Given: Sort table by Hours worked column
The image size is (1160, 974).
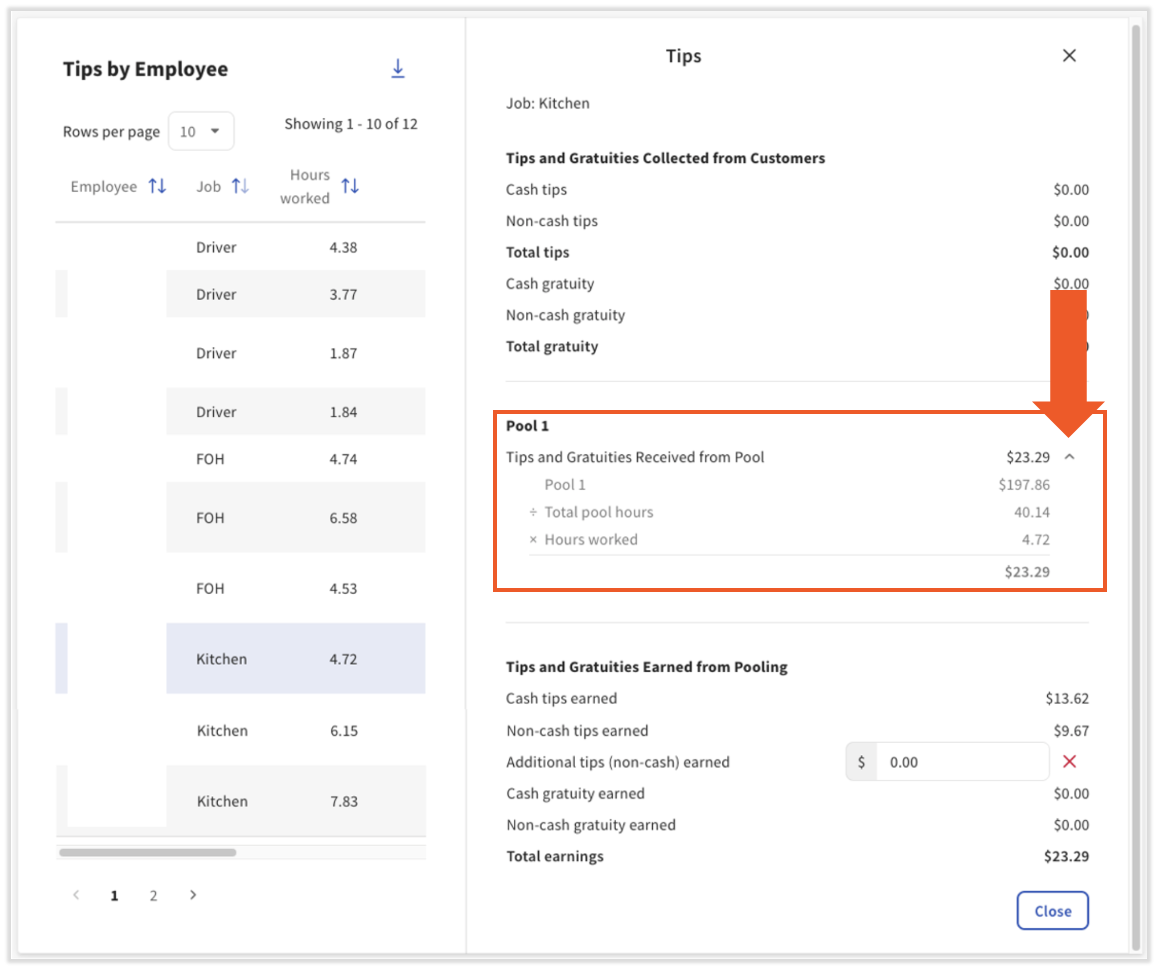Looking at the screenshot, I should [x=350, y=186].
